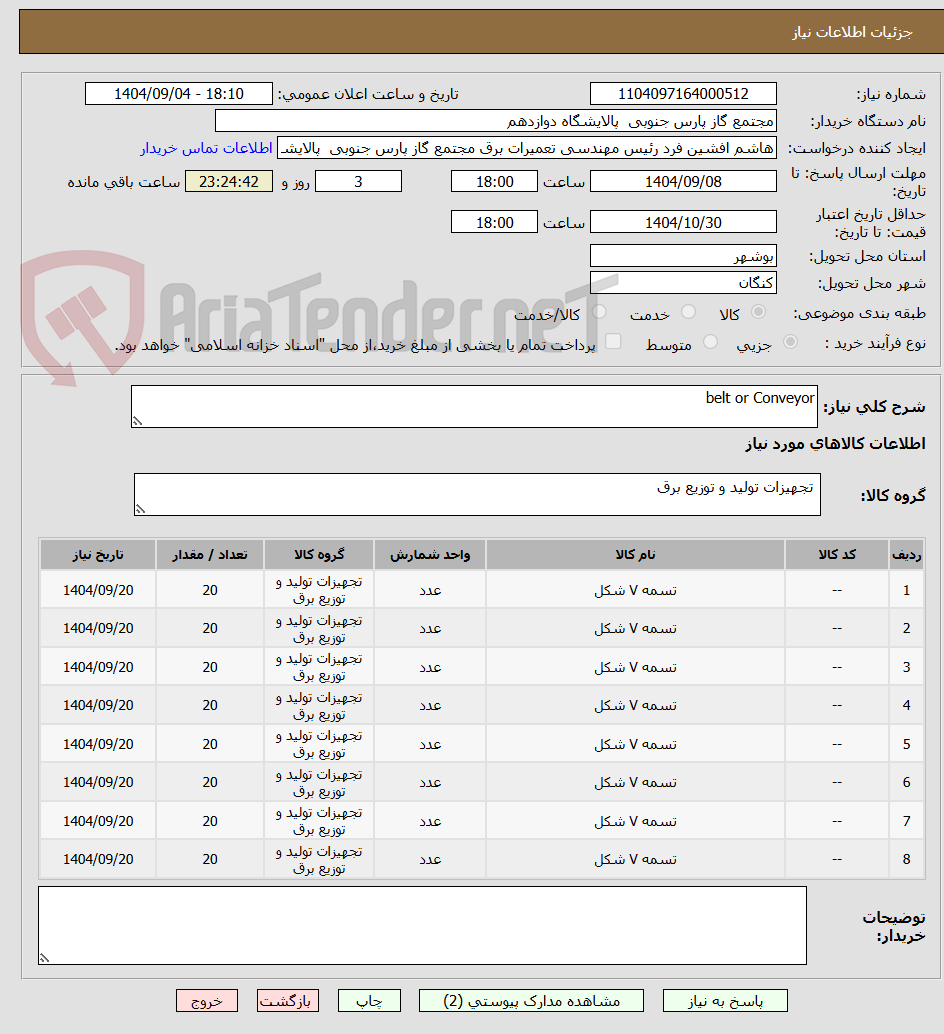Image resolution: width=944 pixels, height=1034 pixels.
Task: Click the announcement date field 1404/09/04 - 18:10
Action: (x=179, y=94)
